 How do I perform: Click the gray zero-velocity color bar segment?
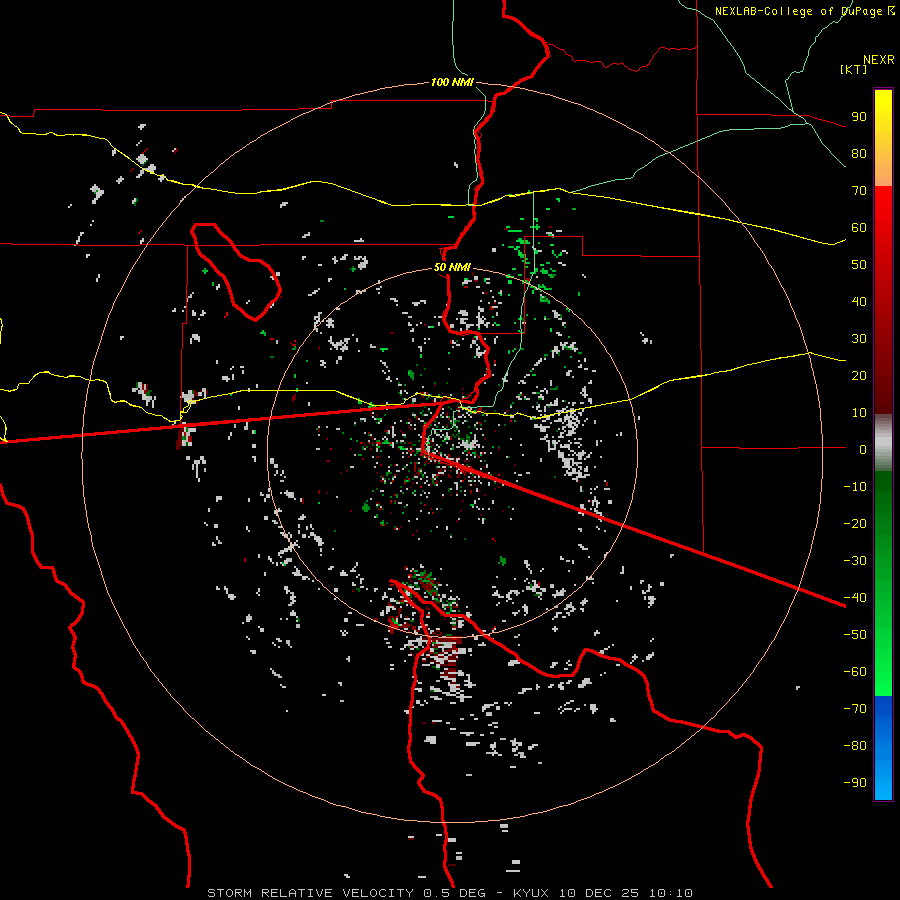click(883, 443)
